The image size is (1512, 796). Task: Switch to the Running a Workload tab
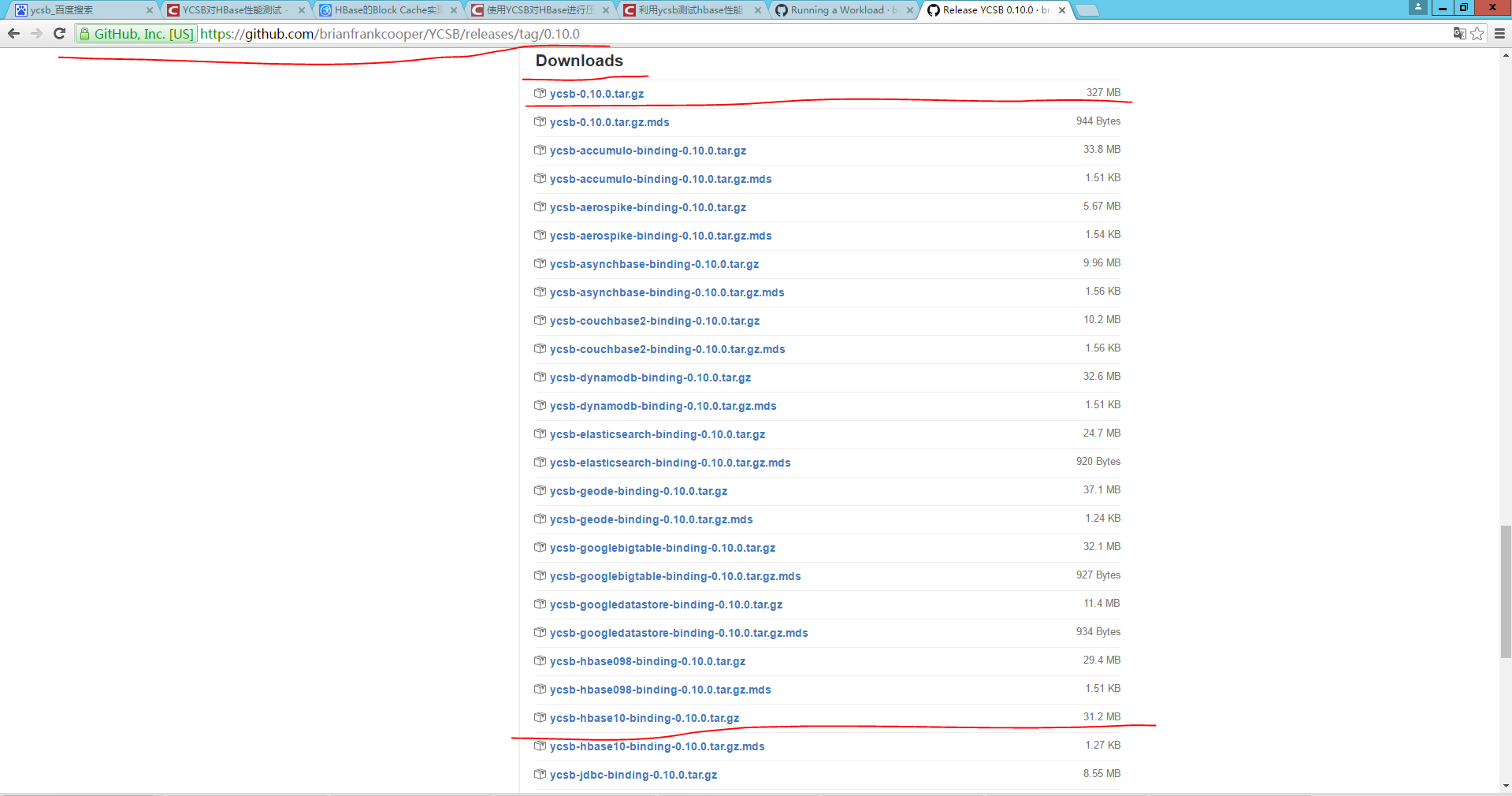point(843,10)
